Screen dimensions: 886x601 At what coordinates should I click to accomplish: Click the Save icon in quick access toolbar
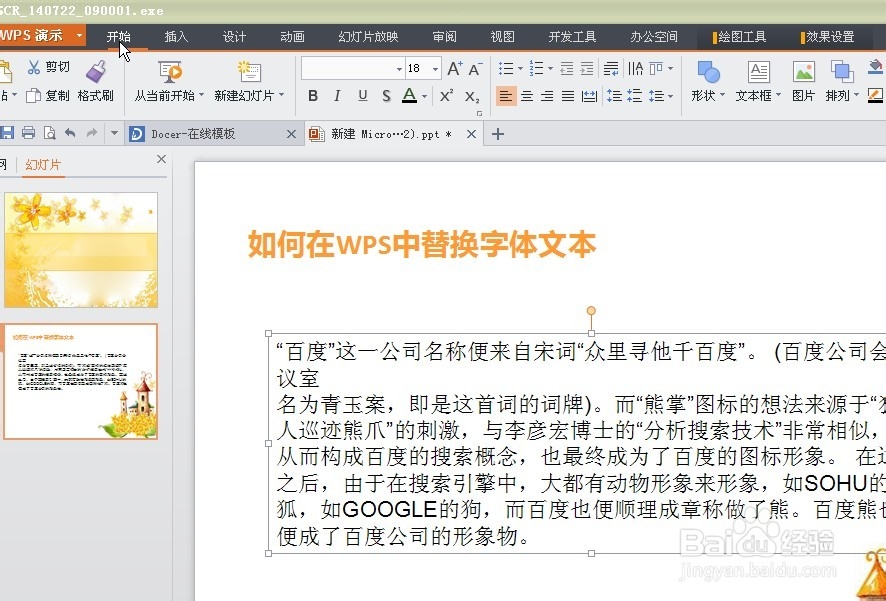point(8,131)
